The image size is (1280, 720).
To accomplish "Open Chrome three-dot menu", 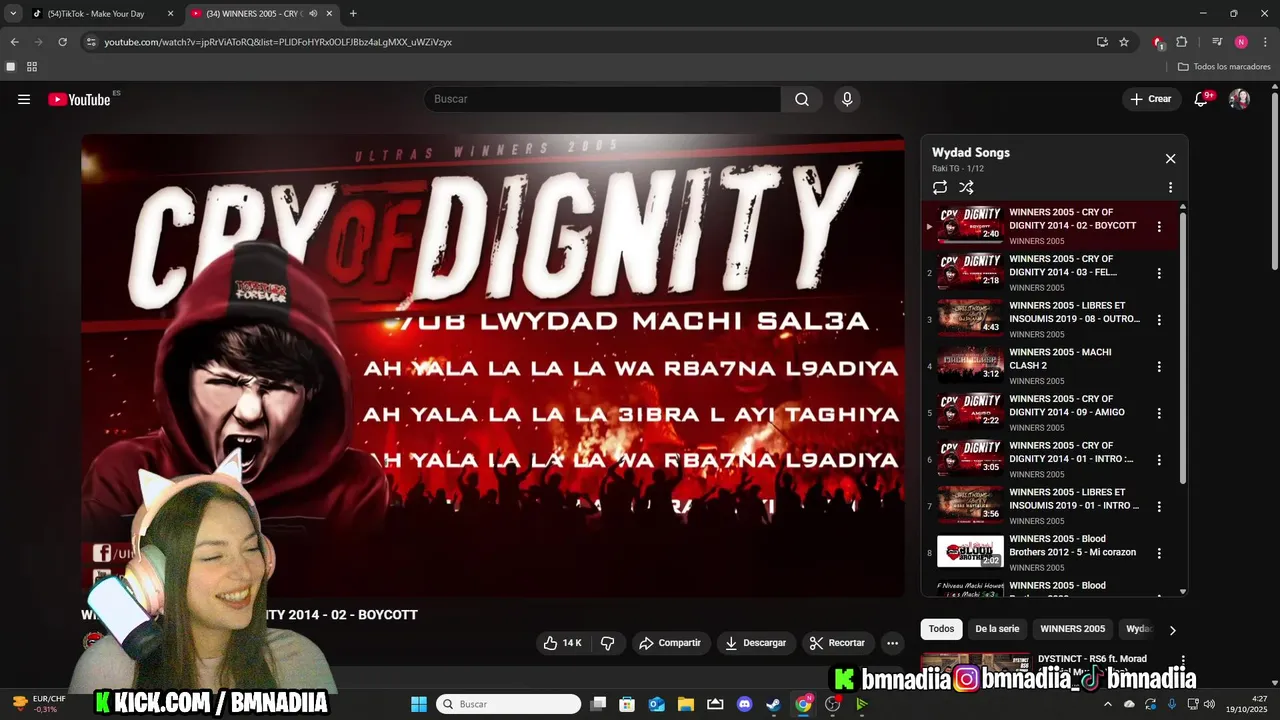I will (1265, 42).
